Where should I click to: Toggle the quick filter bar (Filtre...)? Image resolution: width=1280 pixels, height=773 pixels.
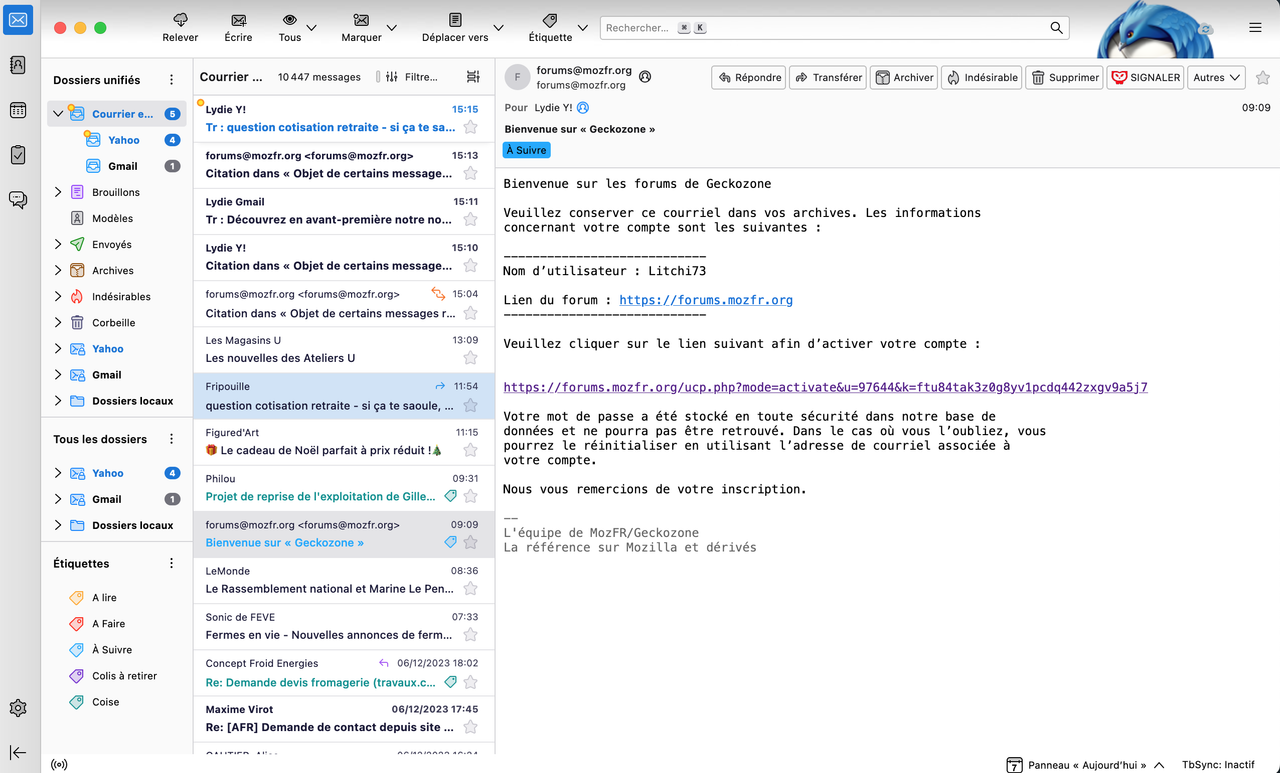[411, 77]
